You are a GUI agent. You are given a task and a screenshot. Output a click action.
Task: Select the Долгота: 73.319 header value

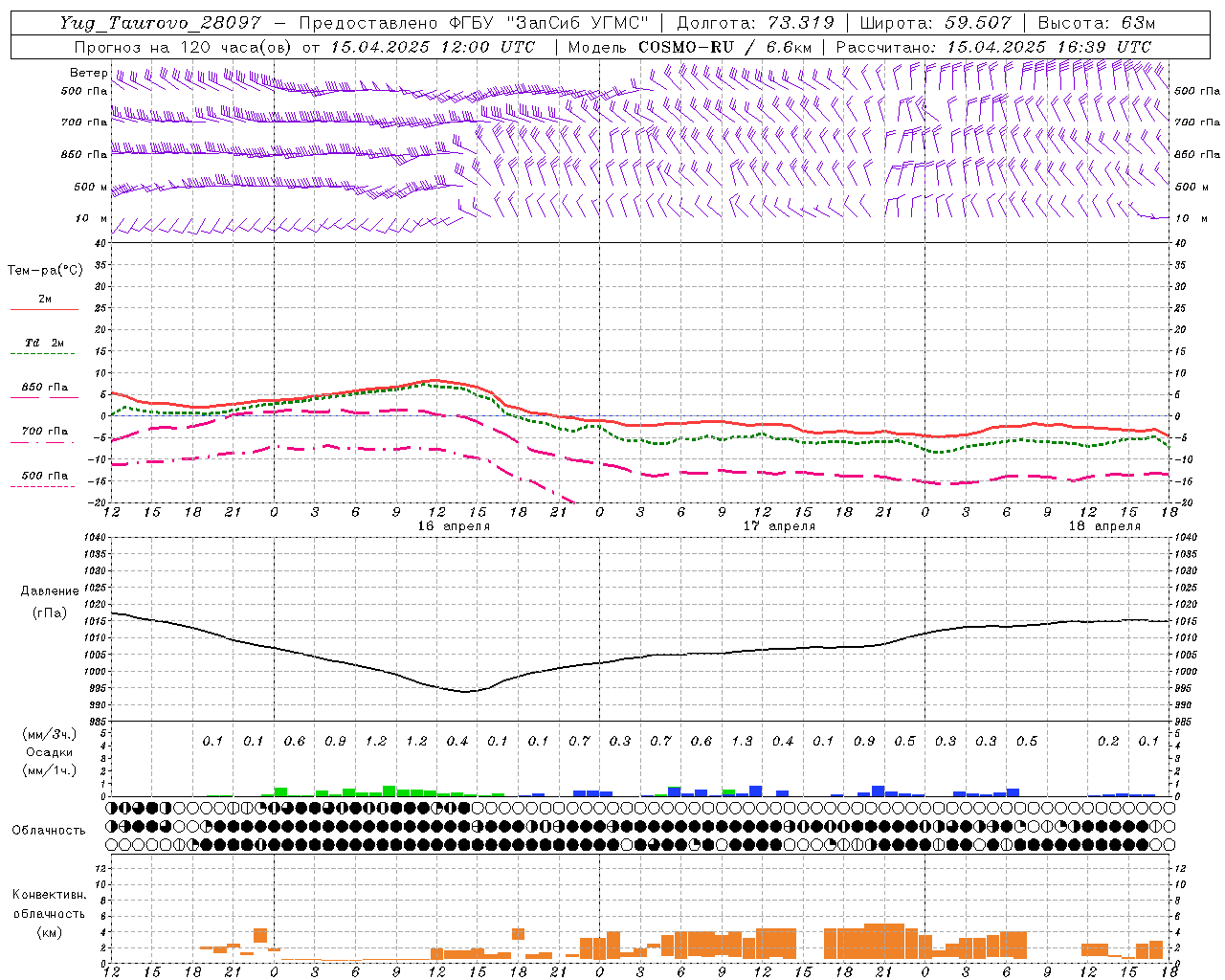pyautogui.click(x=755, y=23)
